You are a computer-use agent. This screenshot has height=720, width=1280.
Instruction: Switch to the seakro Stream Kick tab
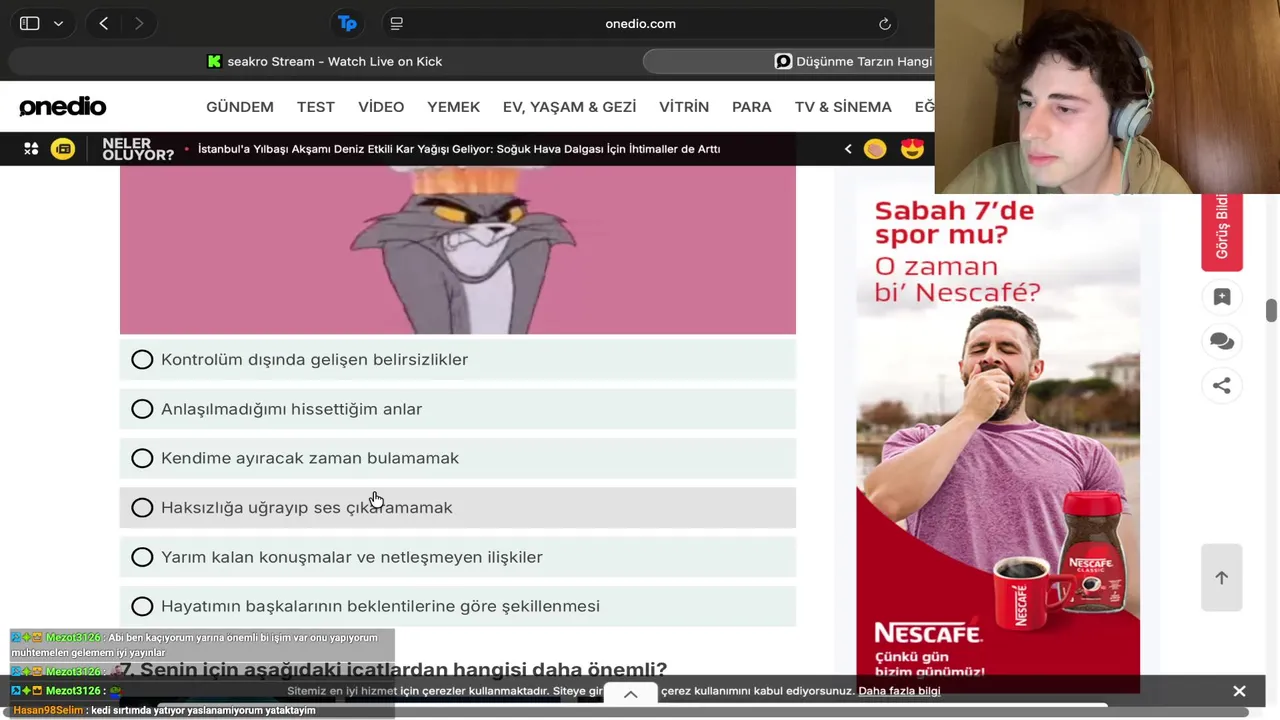pyautogui.click(x=324, y=61)
